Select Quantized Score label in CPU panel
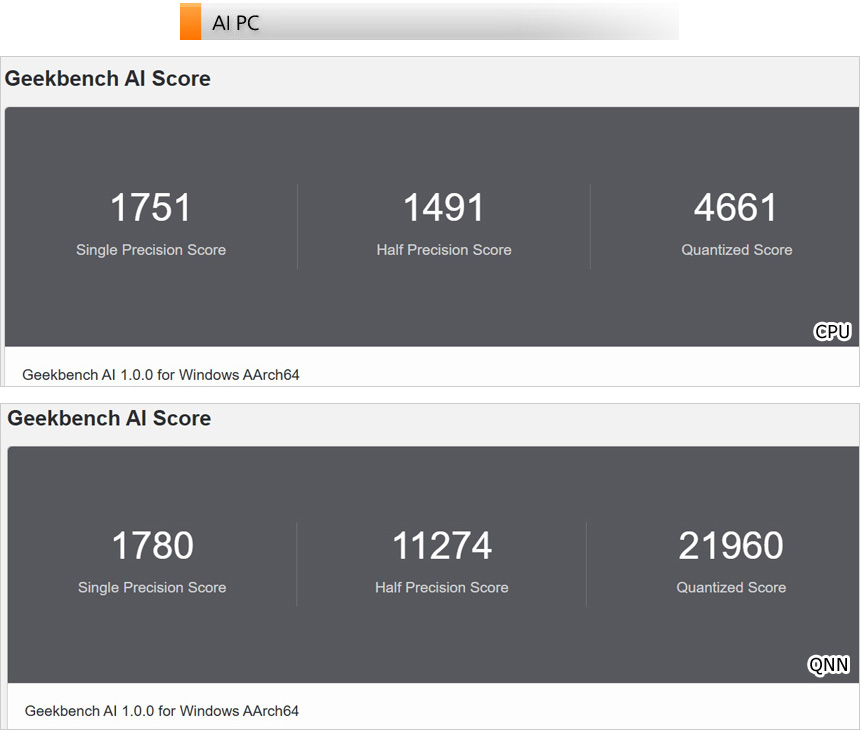The width and height of the screenshot is (860, 733). (x=737, y=250)
